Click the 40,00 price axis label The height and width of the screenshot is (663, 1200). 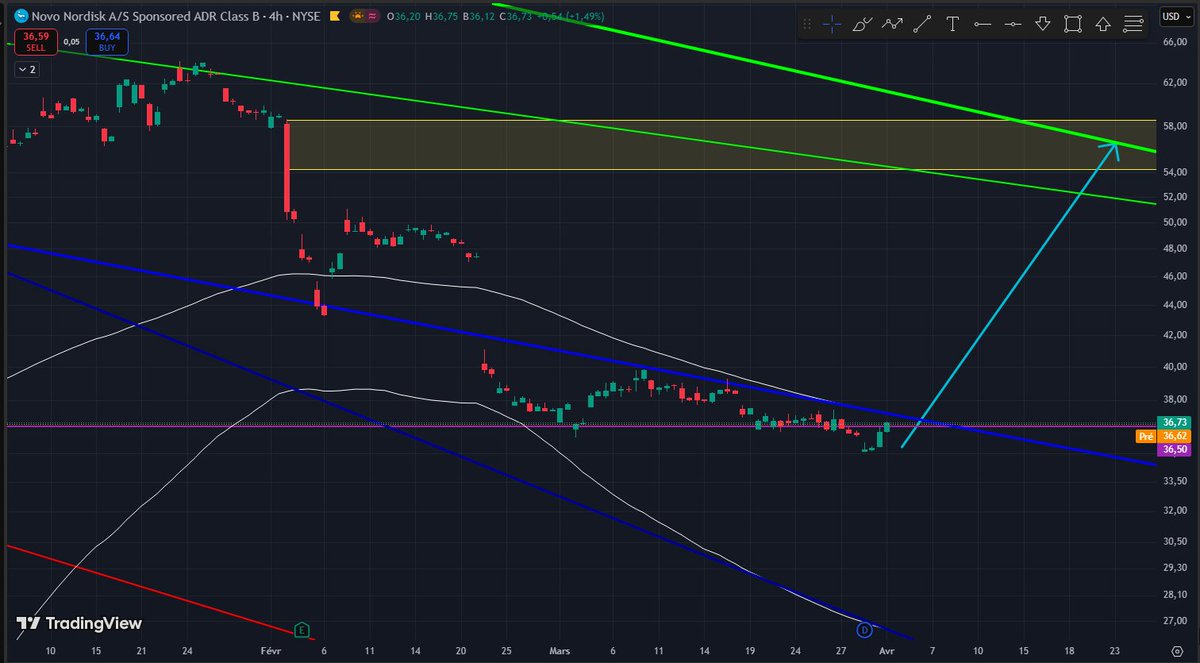point(1174,366)
